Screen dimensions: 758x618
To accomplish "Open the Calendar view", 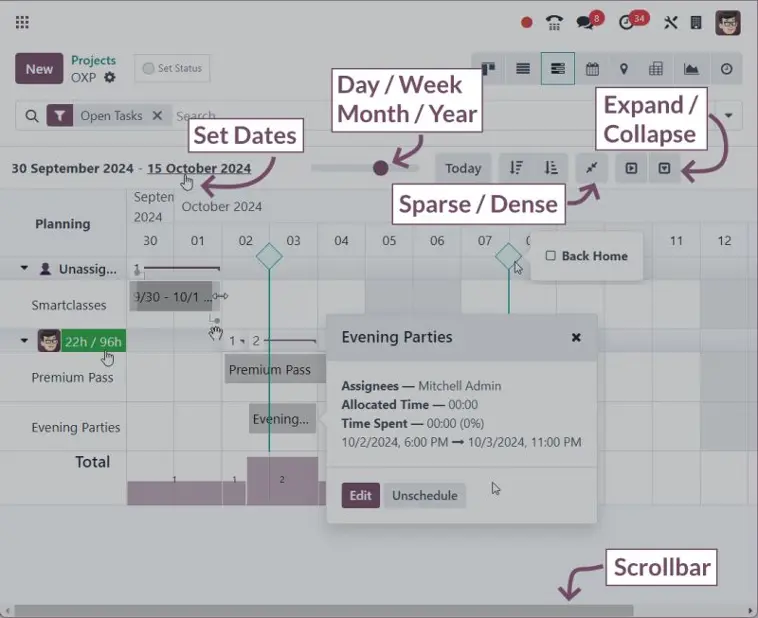I will 592,69.
